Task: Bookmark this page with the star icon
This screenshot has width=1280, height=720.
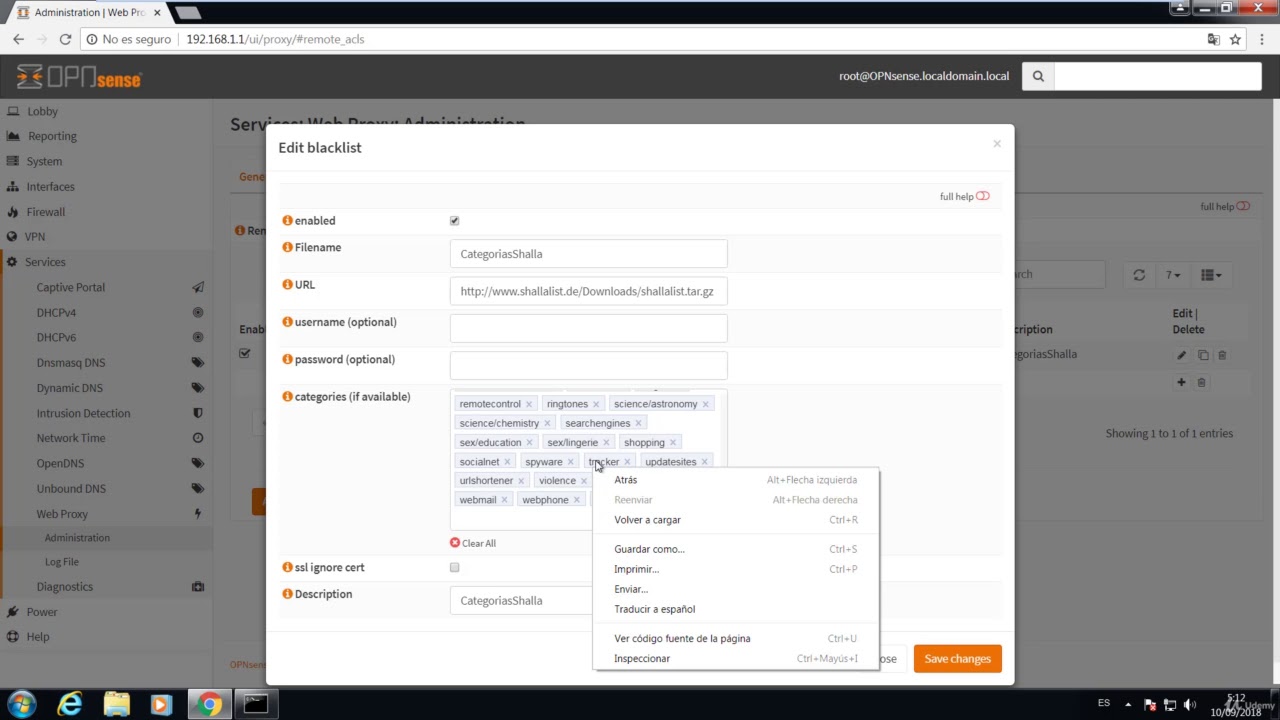Action: [x=1235, y=39]
